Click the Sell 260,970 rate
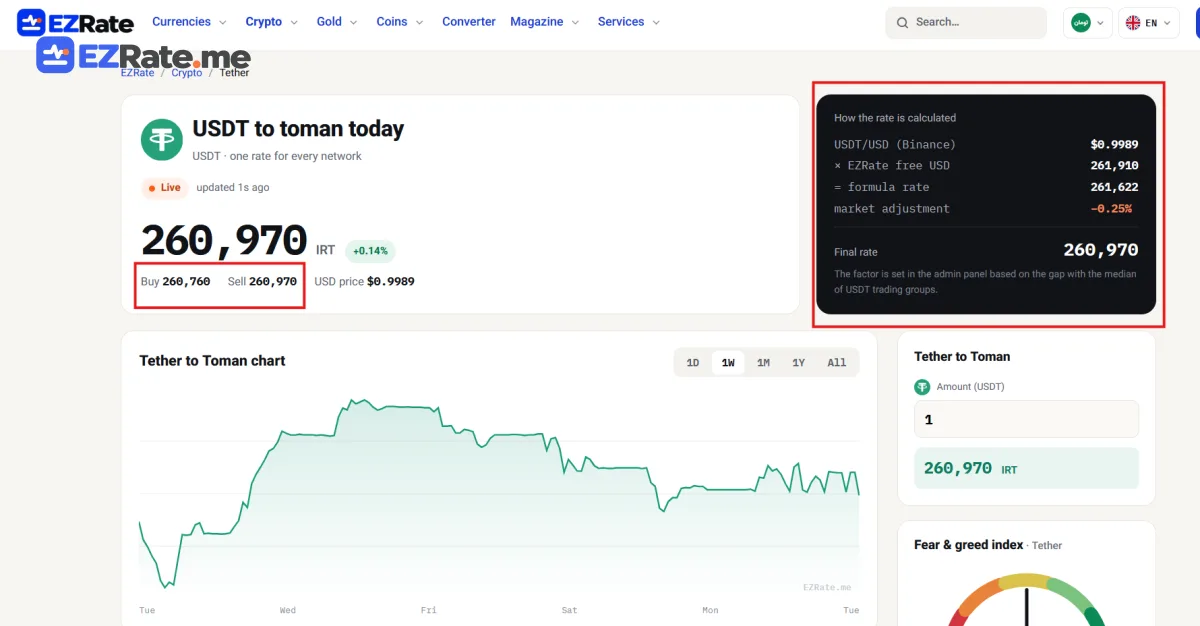Viewport: 1200px width, 626px height. [x=262, y=282]
